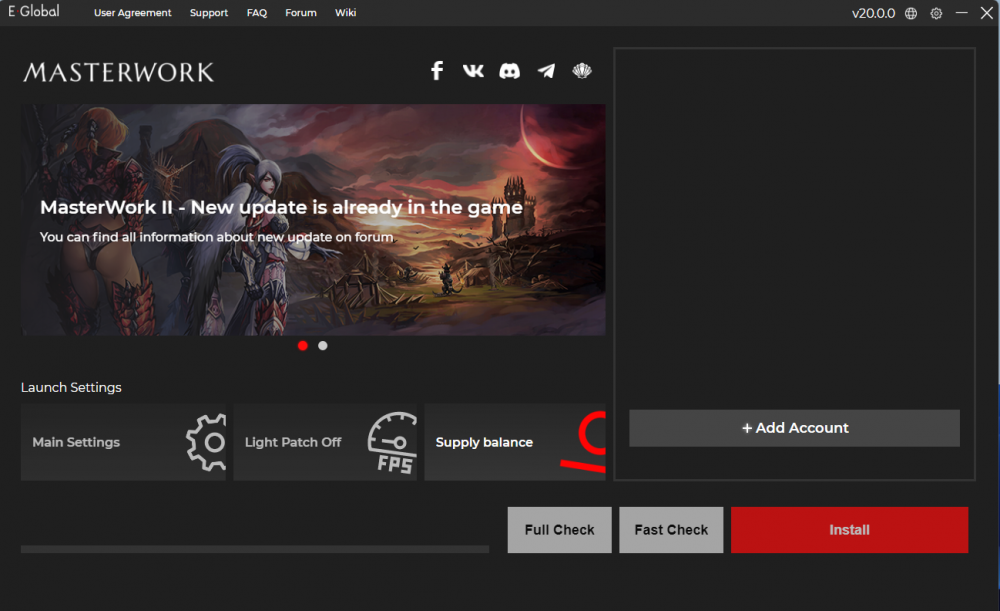Viewport: 1000px width, 611px height.
Task: Open the VK social icon
Action: 473,70
